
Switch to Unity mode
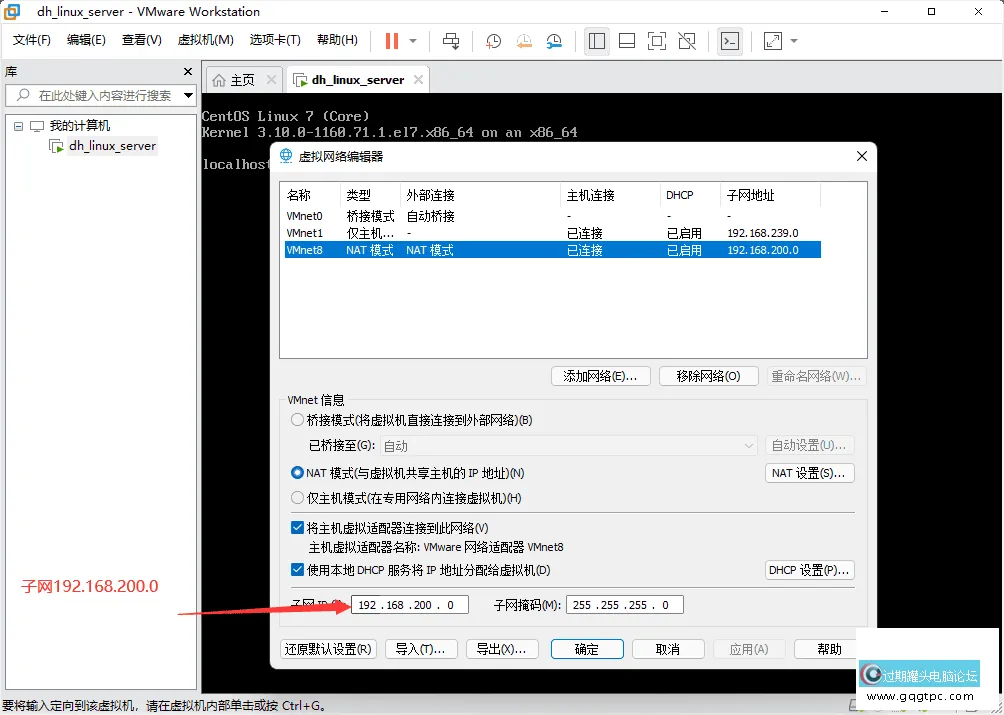687,41
